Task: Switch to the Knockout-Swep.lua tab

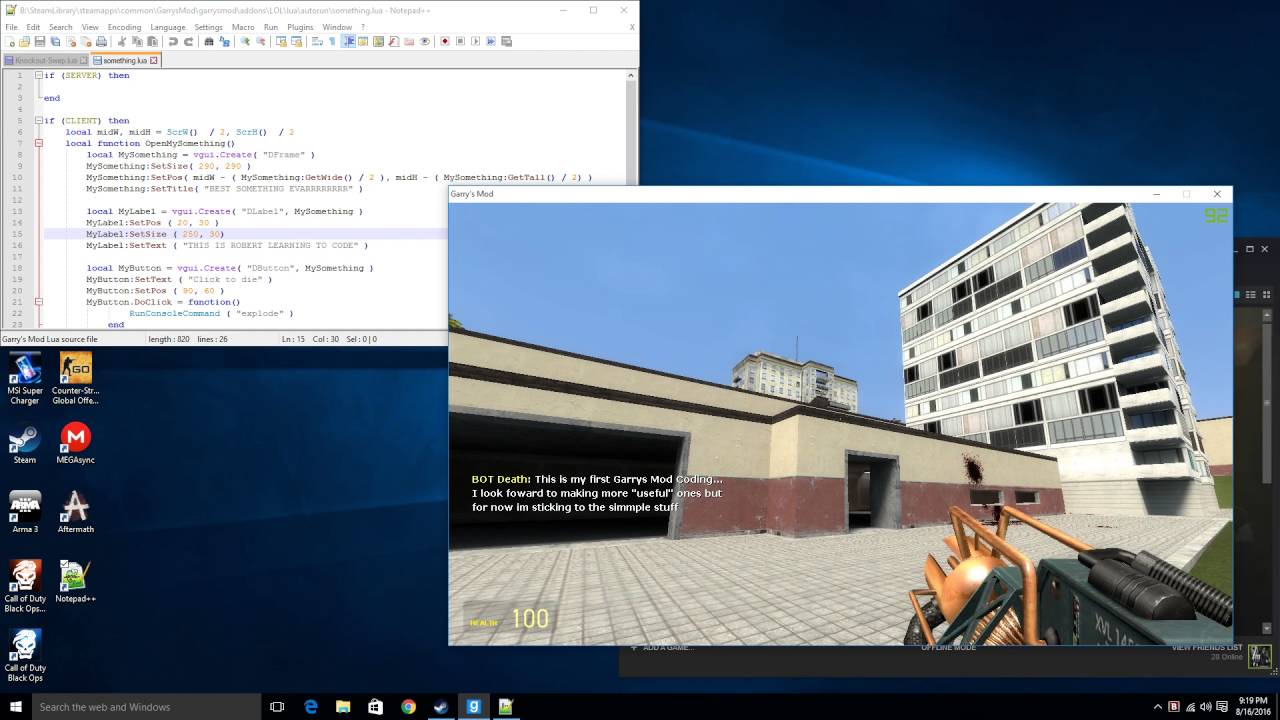Action: [44, 60]
